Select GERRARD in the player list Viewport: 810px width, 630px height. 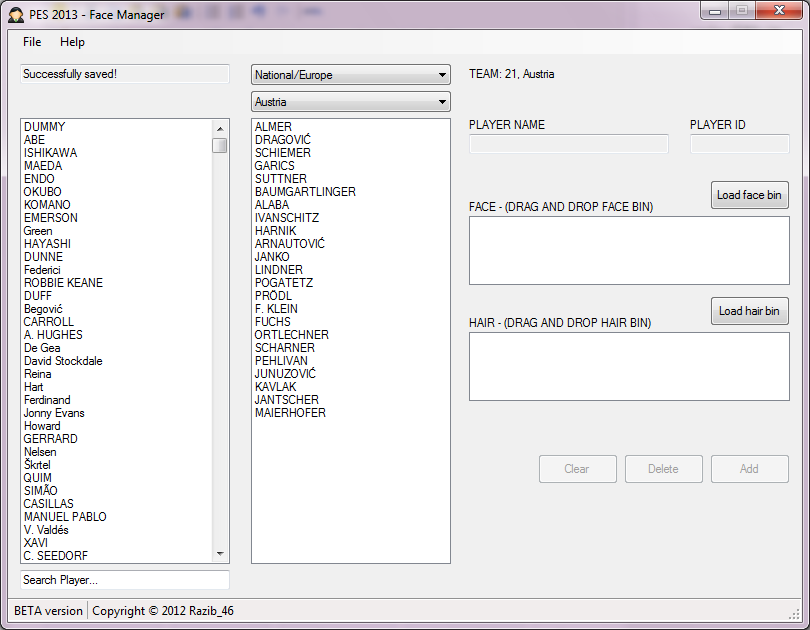pyautogui.click(x=117, y=439)
